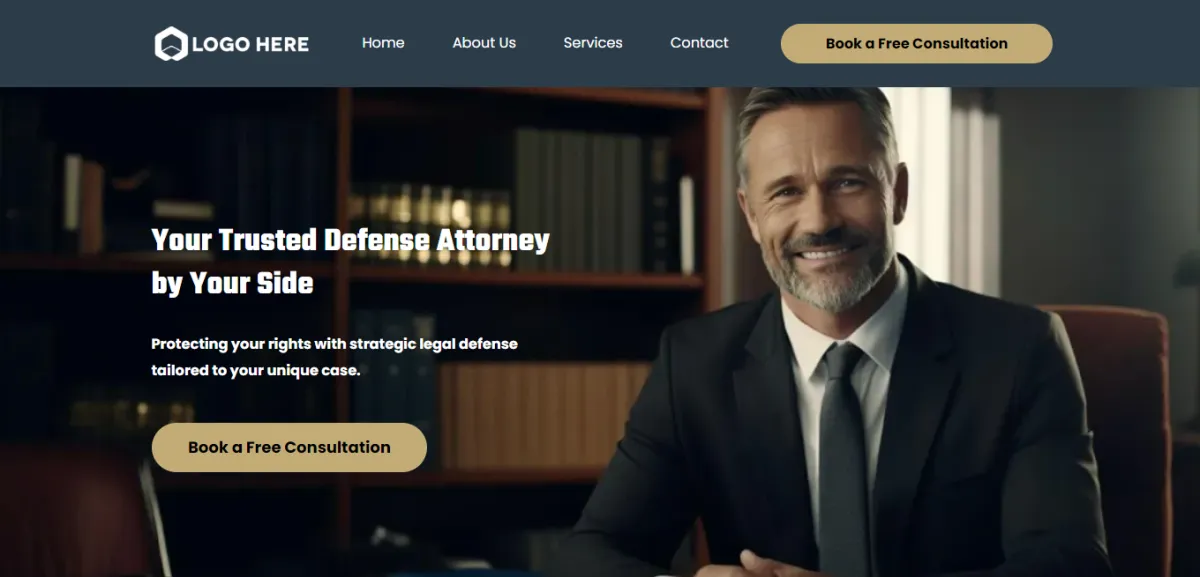The height and width of the screenshot is (577, 1200).
Task: Click the tan binders on lower shelf
Action: (x=545, y=415)
